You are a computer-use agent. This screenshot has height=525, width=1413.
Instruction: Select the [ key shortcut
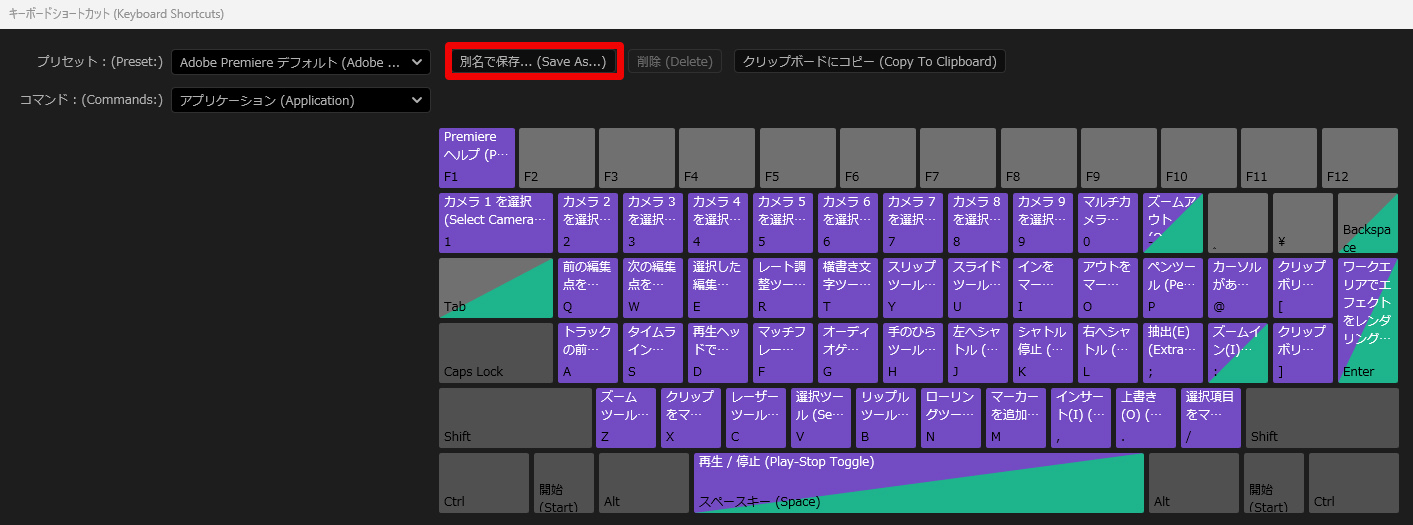click(1303, 288)
